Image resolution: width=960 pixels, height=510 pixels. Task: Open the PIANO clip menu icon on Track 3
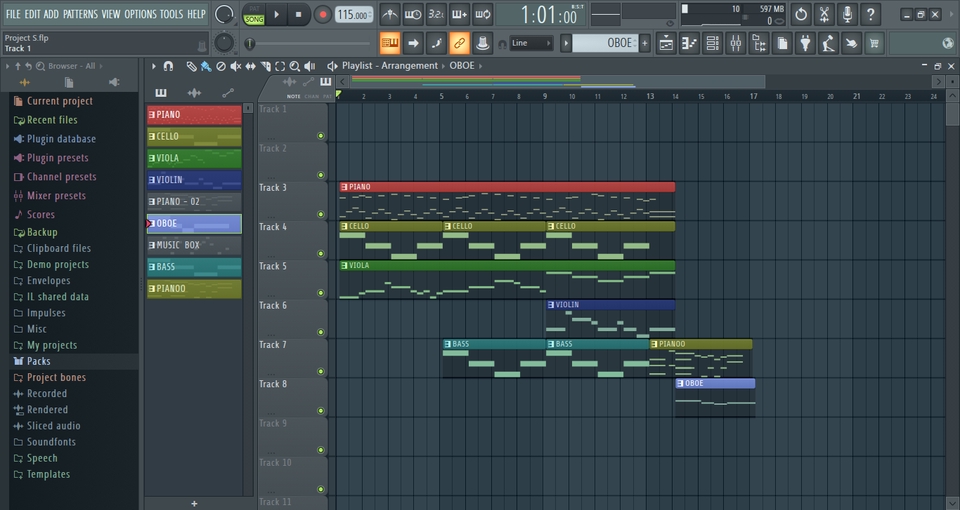pos(344,187)
